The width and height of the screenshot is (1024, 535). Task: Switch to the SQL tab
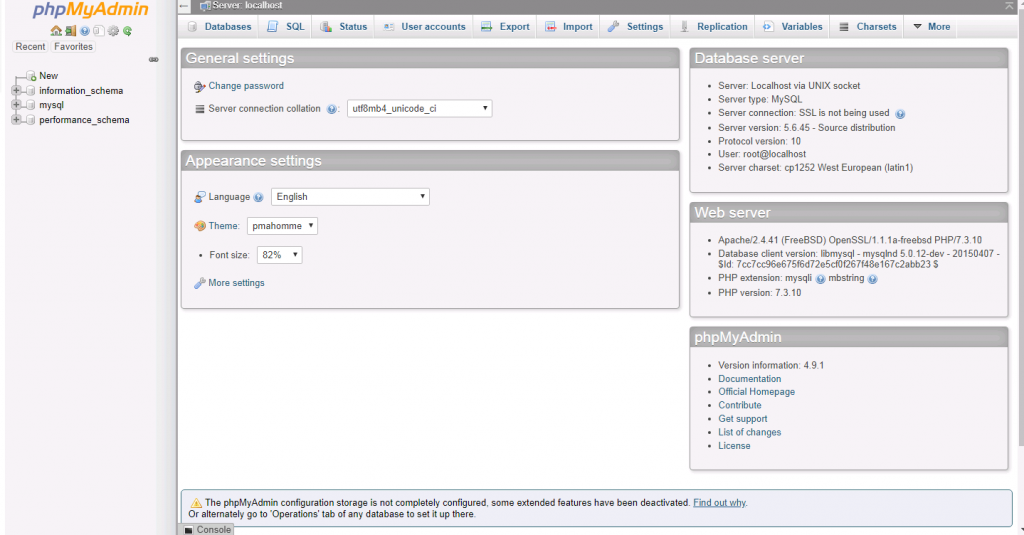point(286,27)
